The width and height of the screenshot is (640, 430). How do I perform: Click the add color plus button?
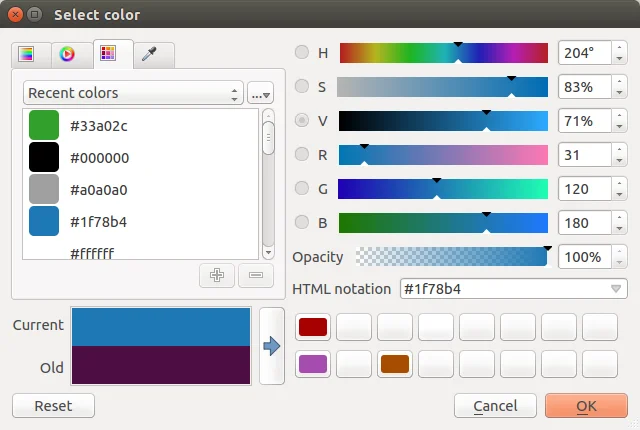pos(217,275)
